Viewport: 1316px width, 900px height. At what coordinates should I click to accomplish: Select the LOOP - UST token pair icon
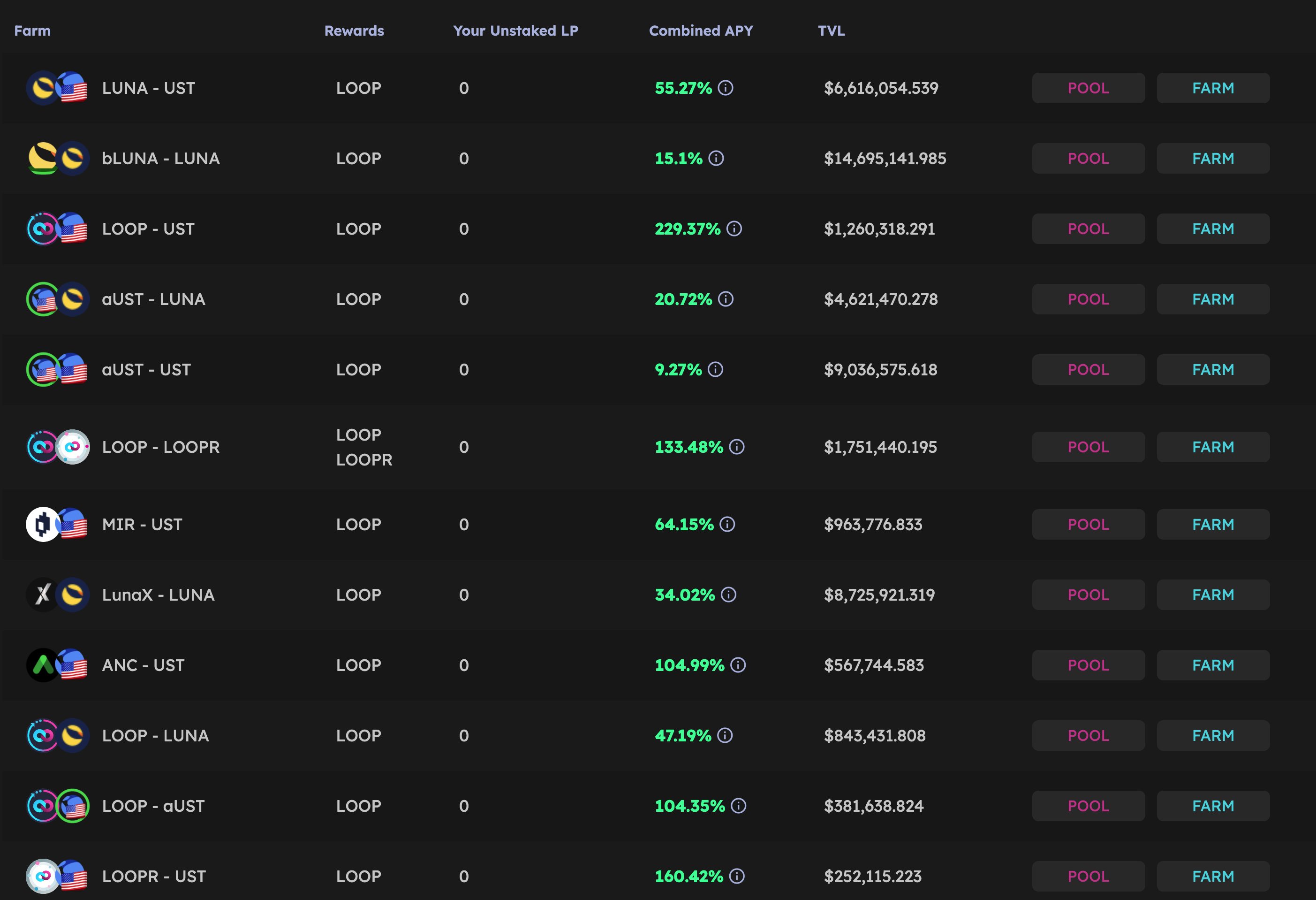pos(57,229)
